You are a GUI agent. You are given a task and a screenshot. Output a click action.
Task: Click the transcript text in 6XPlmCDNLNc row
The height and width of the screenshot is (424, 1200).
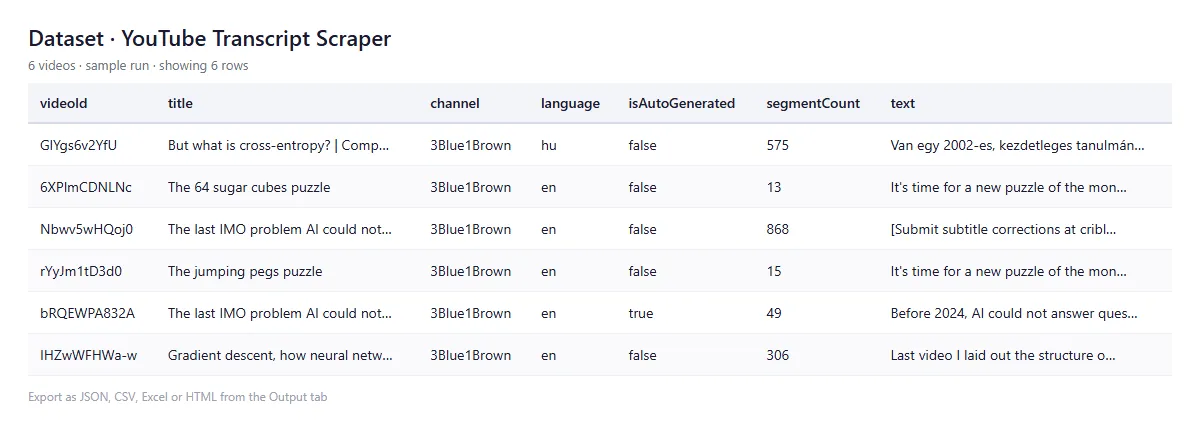click(1009, 187)
